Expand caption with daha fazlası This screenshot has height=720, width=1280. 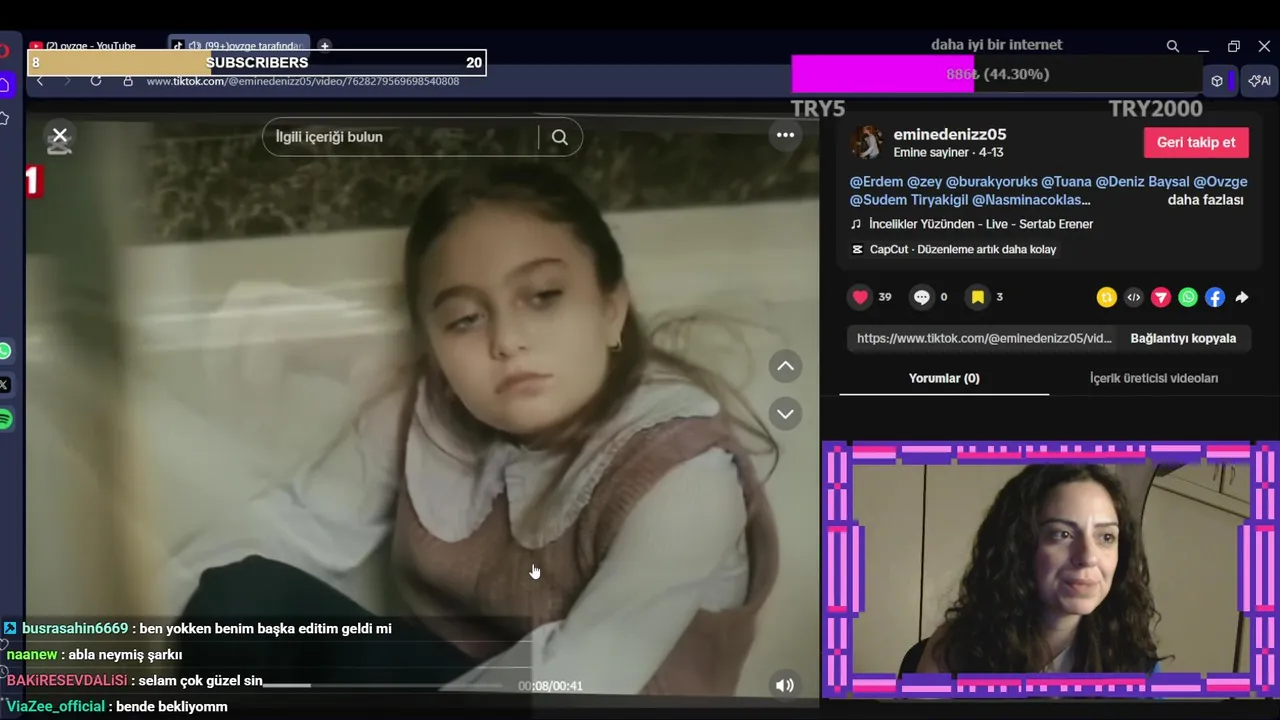1205,200
